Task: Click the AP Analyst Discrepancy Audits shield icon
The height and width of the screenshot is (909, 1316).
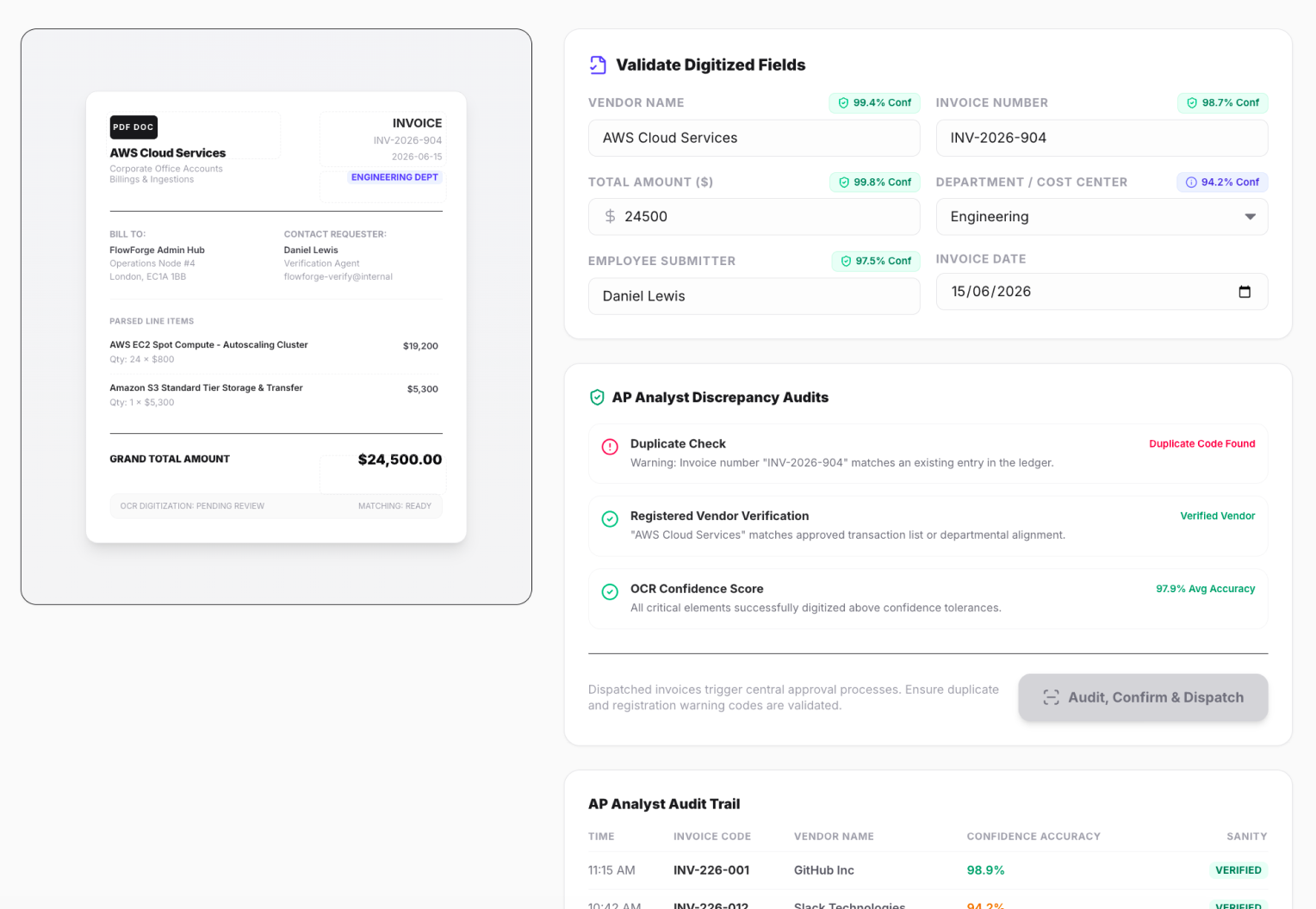Action: [x=597, y=398]
